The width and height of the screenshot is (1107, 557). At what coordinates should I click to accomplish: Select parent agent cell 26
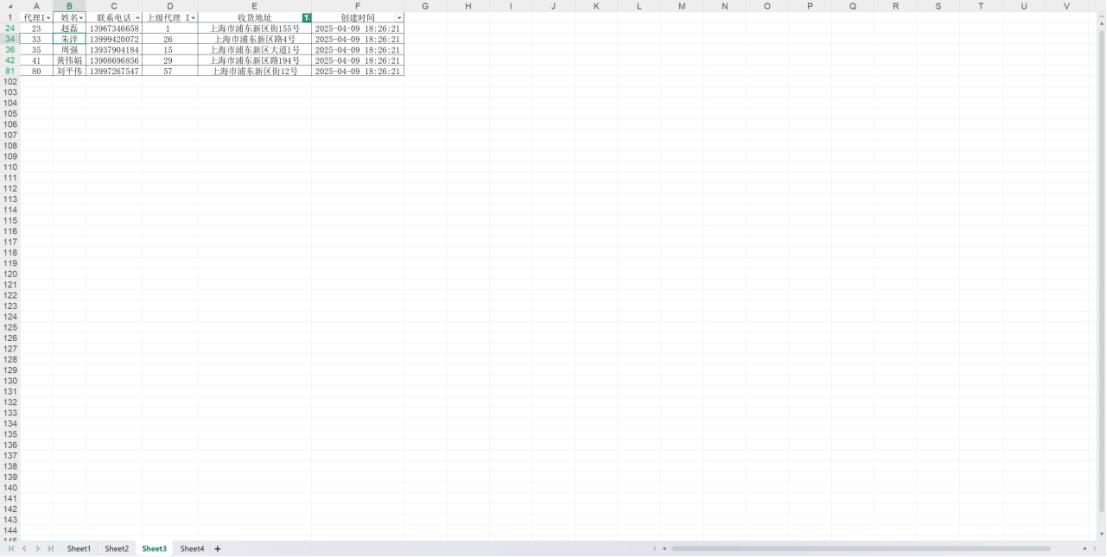click(x=170, y=40)
